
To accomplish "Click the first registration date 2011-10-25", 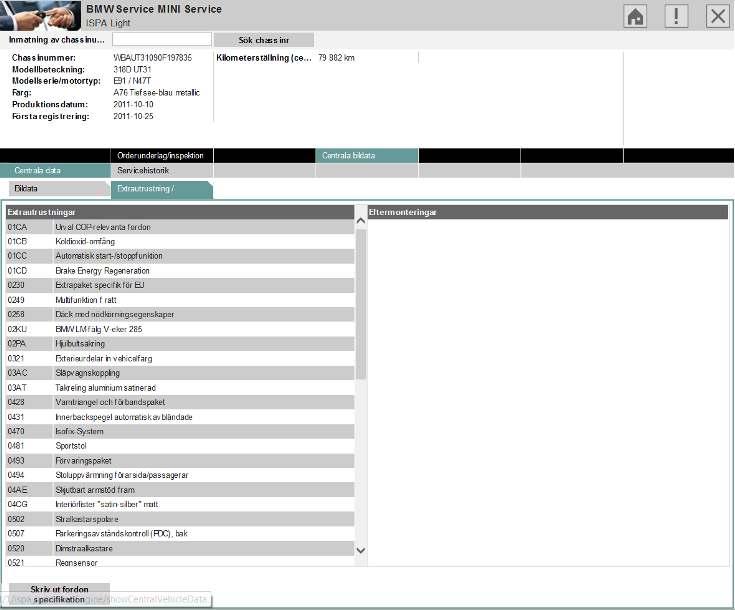I will [133, 116].
